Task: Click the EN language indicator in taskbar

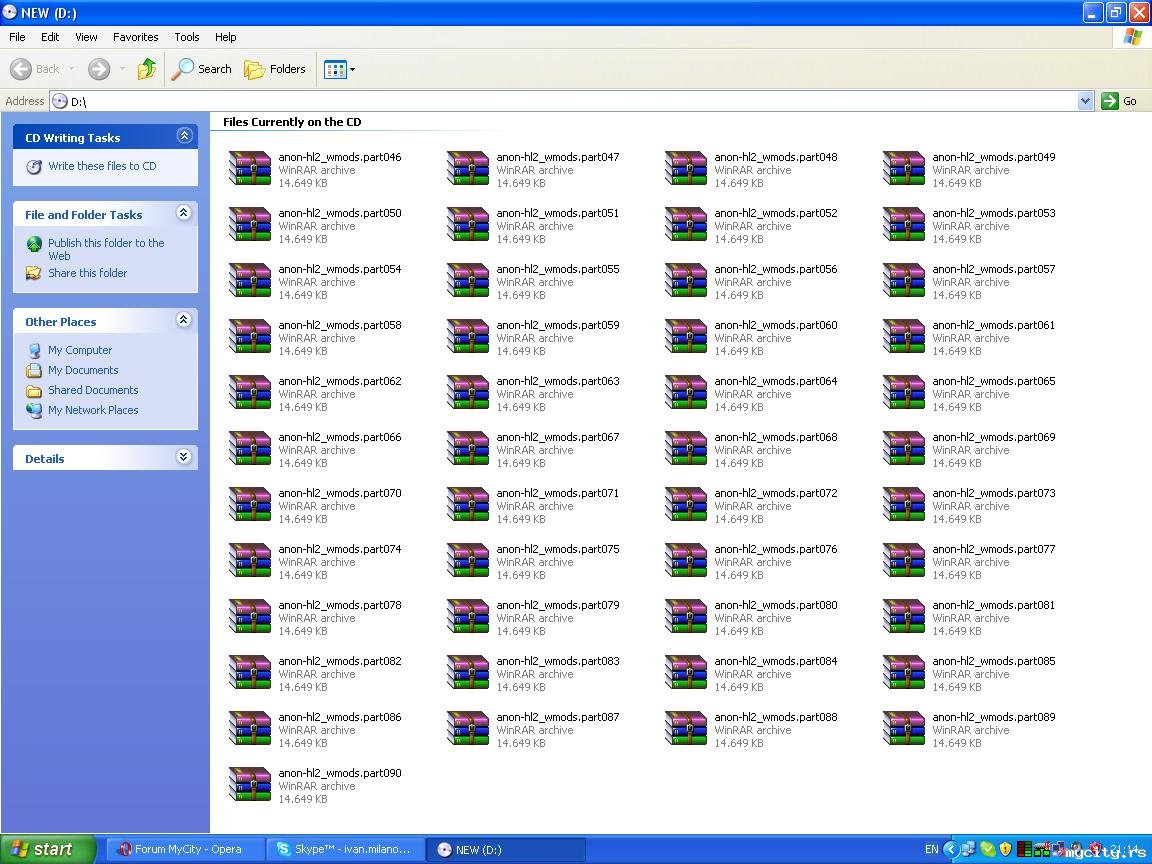Action: point(931,849)
